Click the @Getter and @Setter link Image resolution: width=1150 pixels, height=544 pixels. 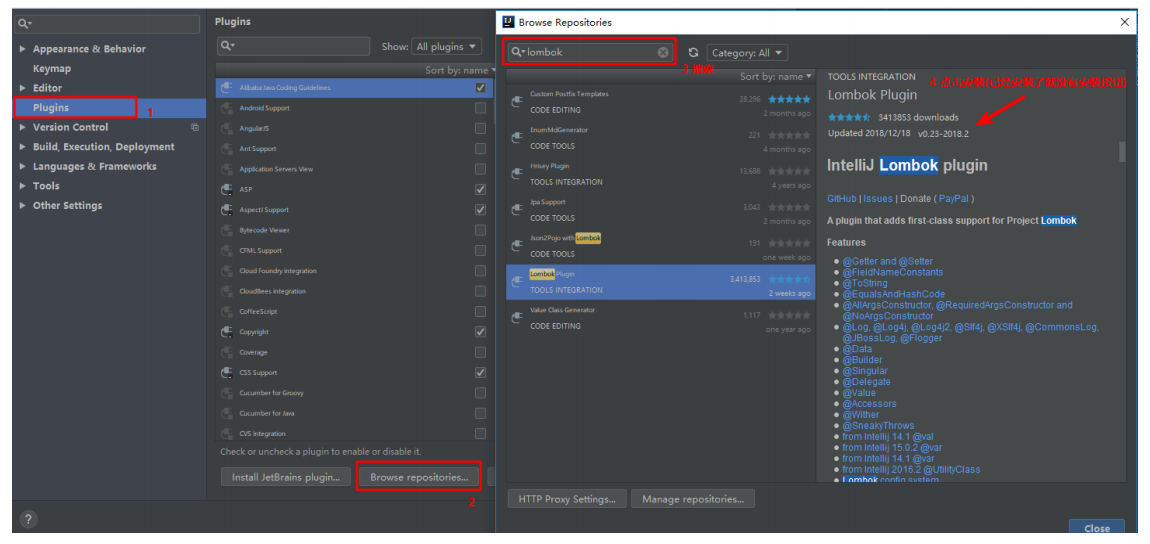click(x=887, y=261)
